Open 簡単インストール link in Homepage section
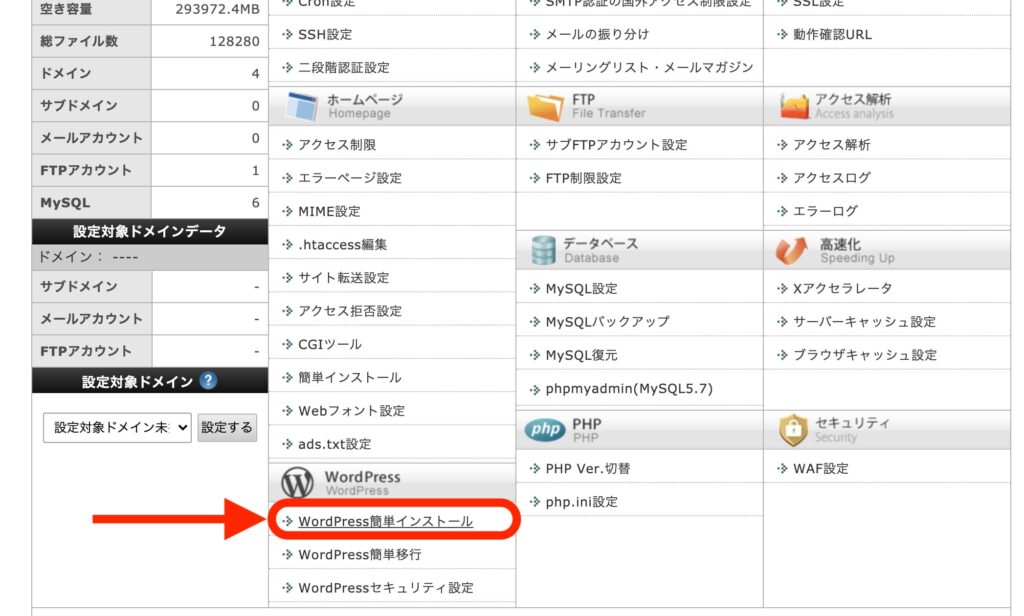1024x616 pixels. [x=350, y=378]
